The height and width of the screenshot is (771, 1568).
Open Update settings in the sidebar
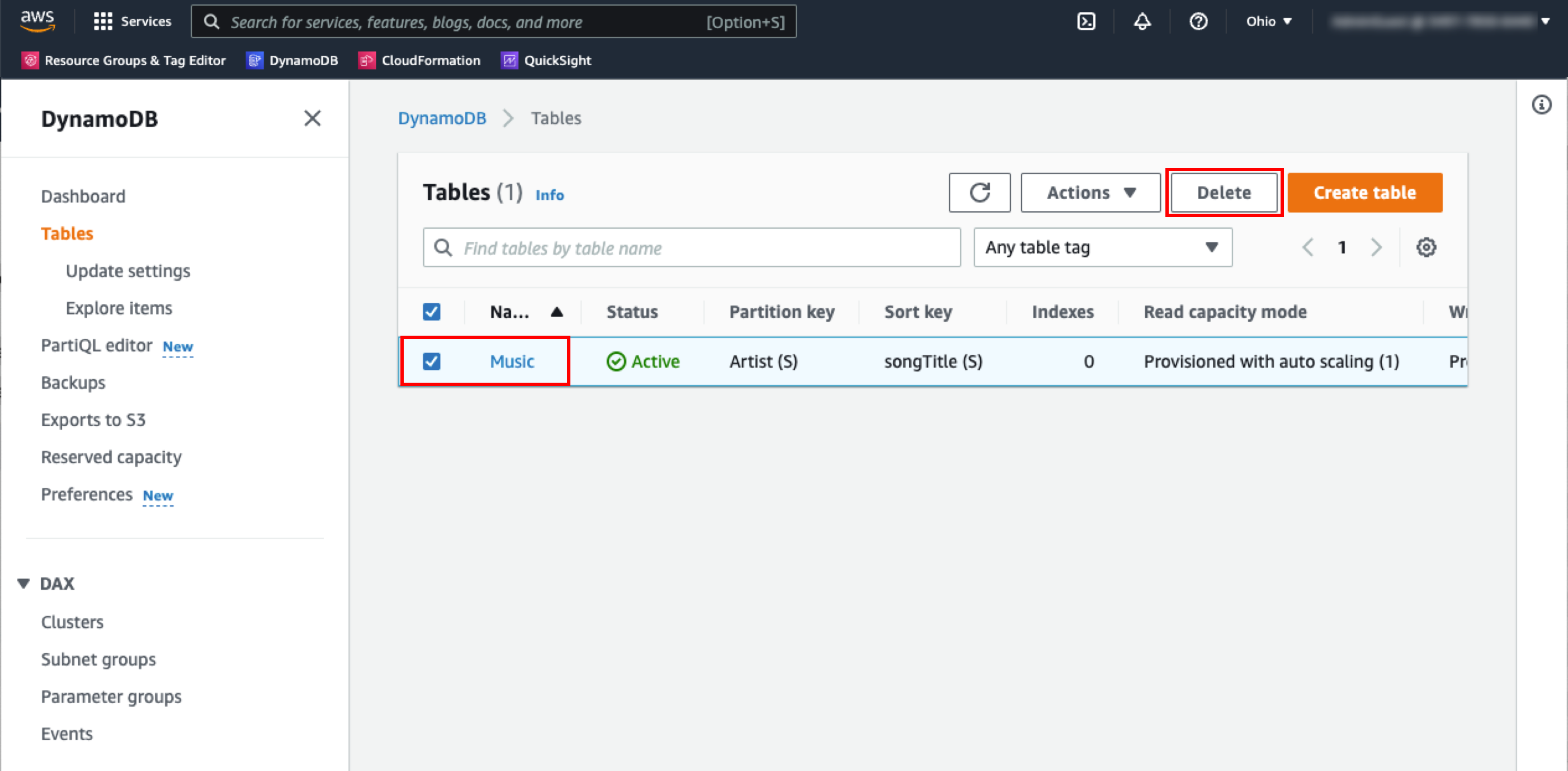click(x=128, y=270)
